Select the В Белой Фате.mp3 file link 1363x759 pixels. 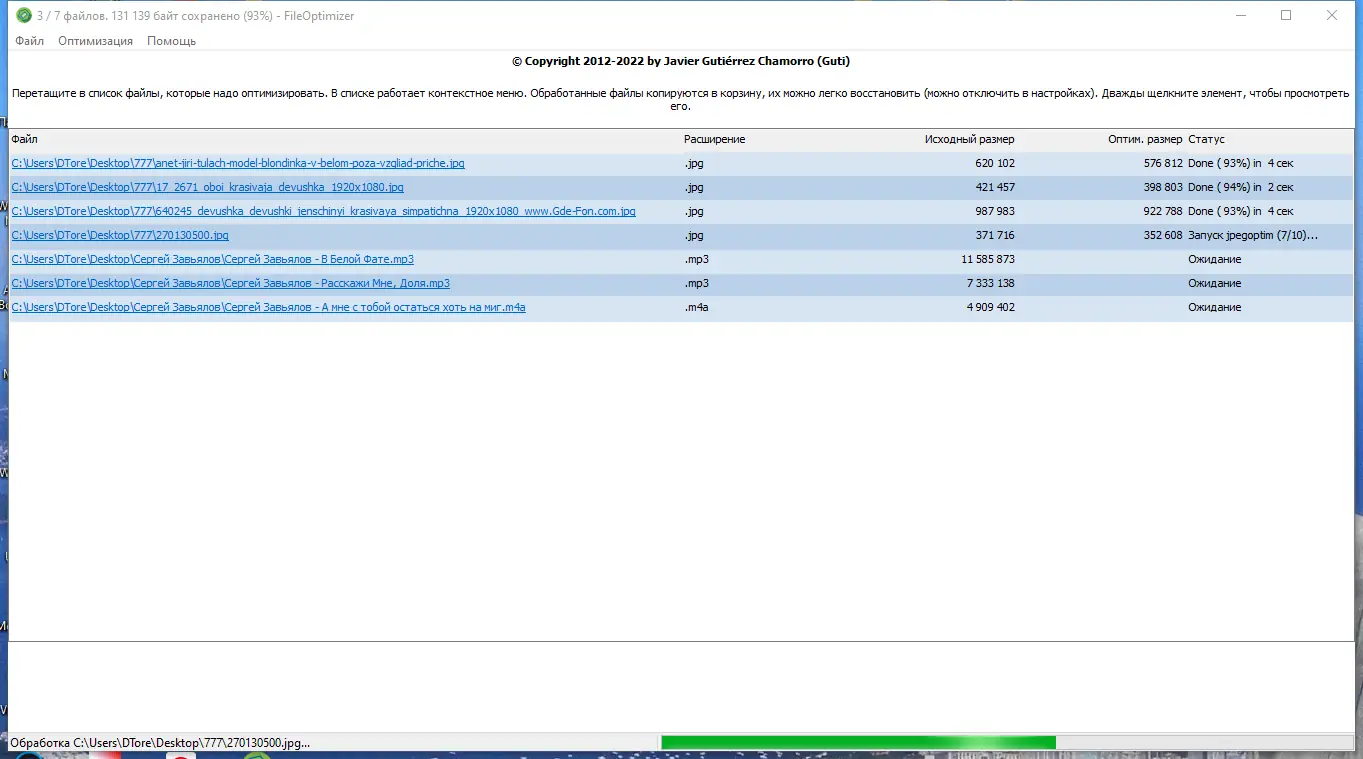tap(212, 259)
